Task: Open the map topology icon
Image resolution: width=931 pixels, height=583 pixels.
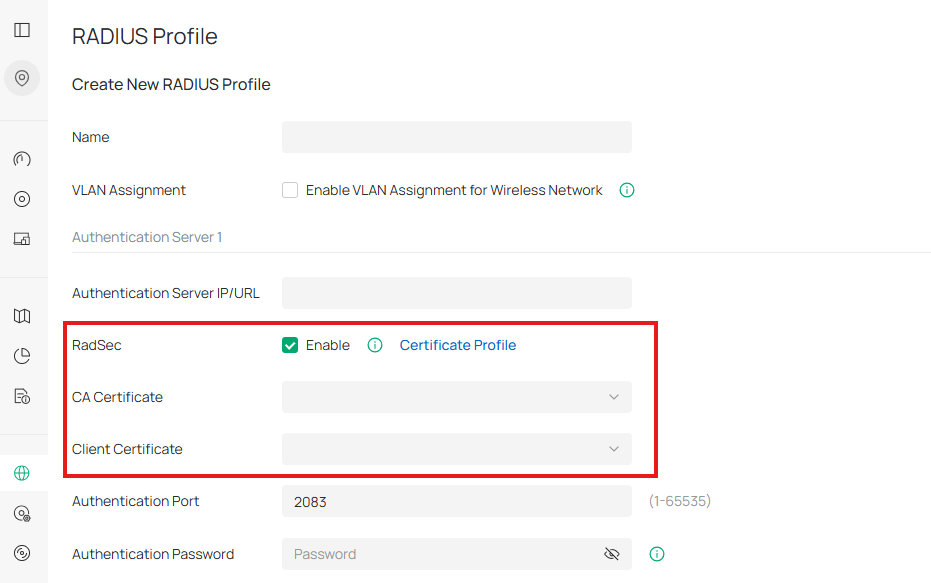Action: [x=22, y=315]
